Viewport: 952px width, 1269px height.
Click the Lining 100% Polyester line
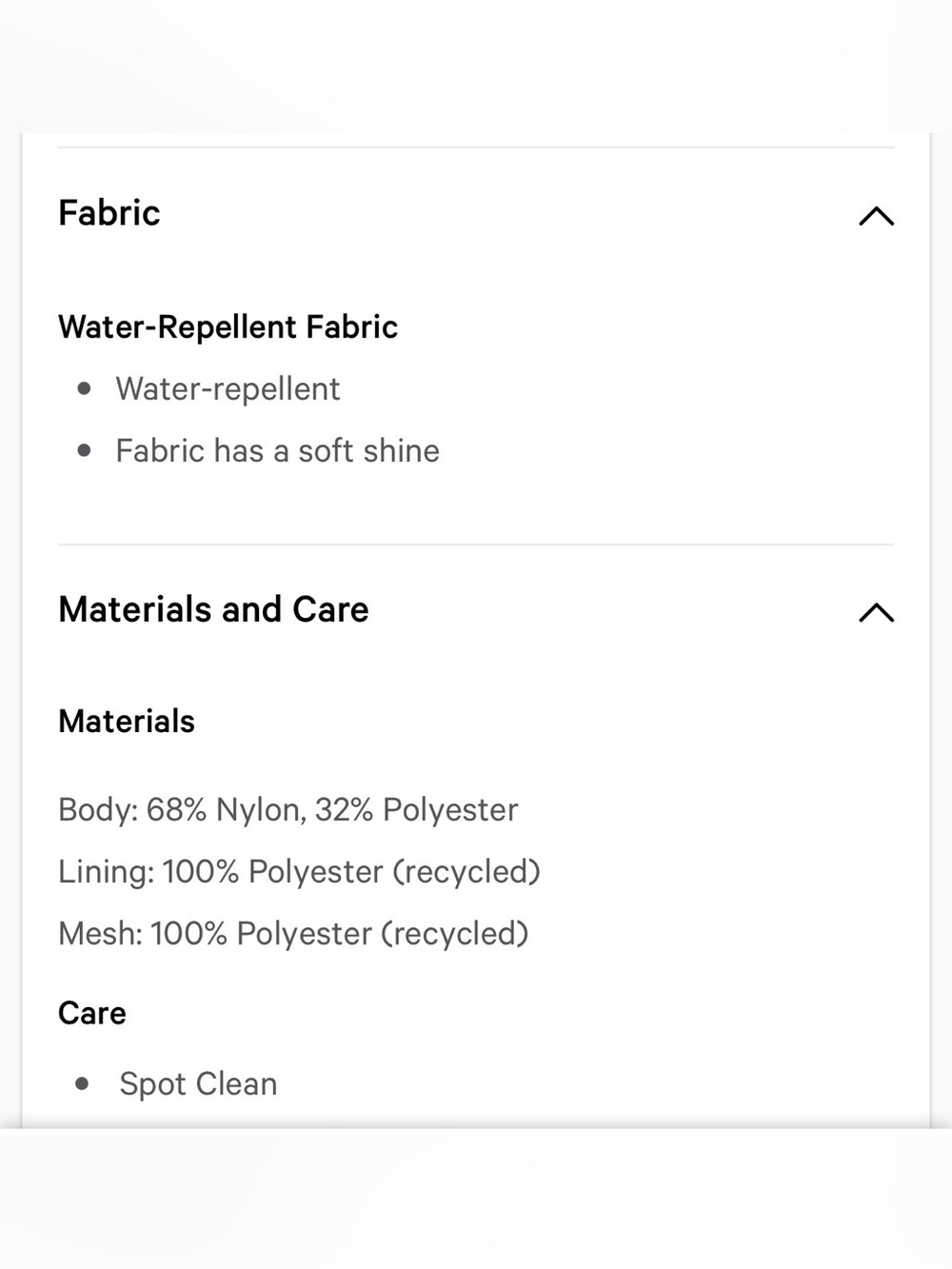299,872
